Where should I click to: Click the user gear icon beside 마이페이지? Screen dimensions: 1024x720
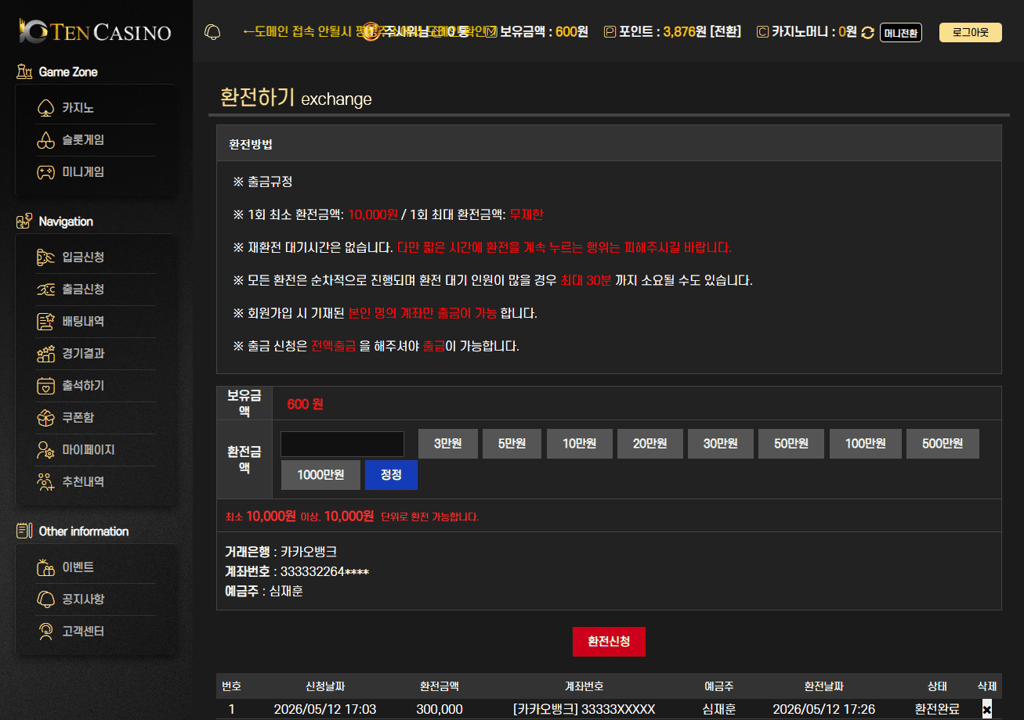[46, 450]
